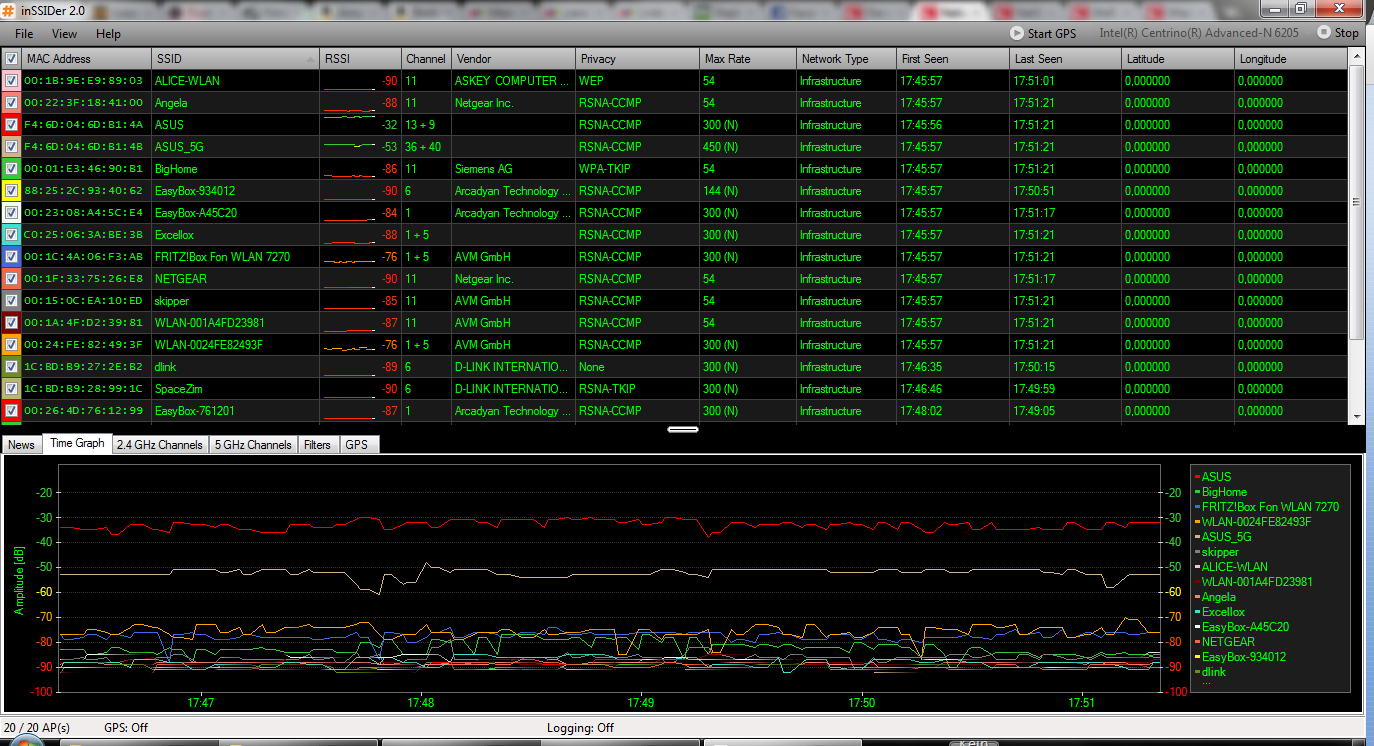Image resolution: width=1374 pixels, height=746 pixels.
Task: Click the GPS: Off status text
Action: click(126, 728)
